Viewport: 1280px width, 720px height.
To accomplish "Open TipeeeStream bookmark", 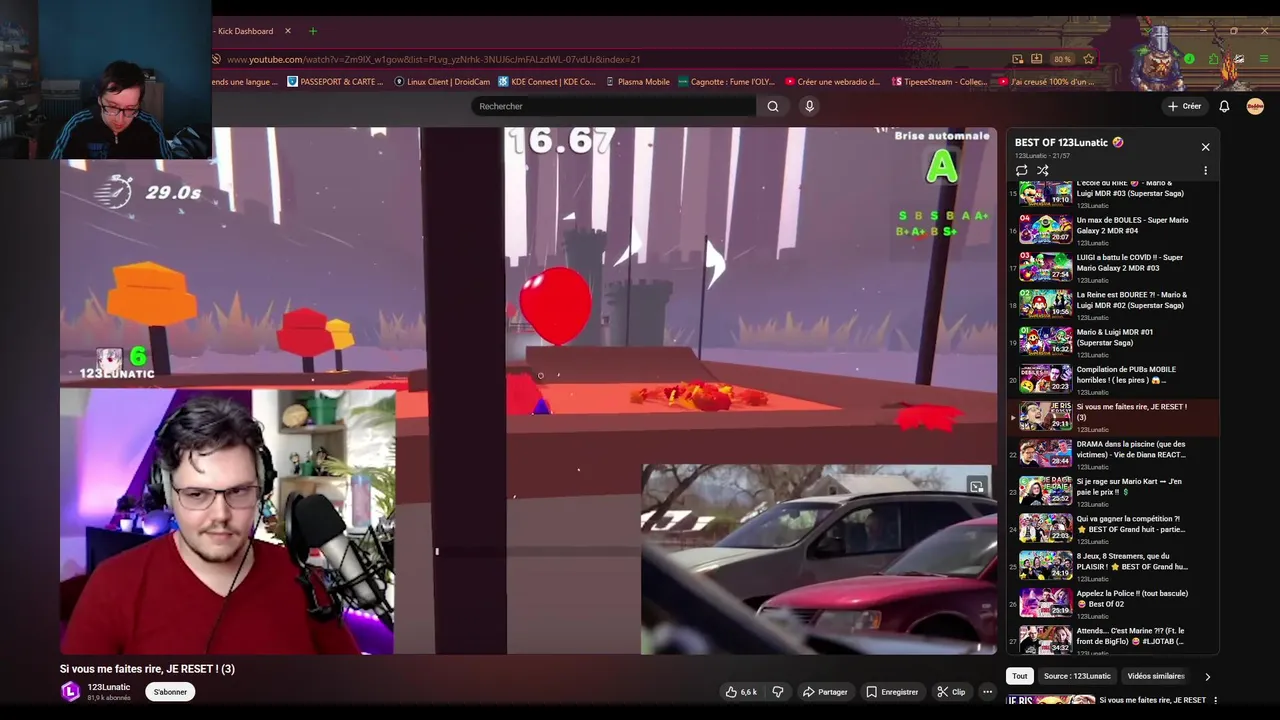I will click(939, 82).
